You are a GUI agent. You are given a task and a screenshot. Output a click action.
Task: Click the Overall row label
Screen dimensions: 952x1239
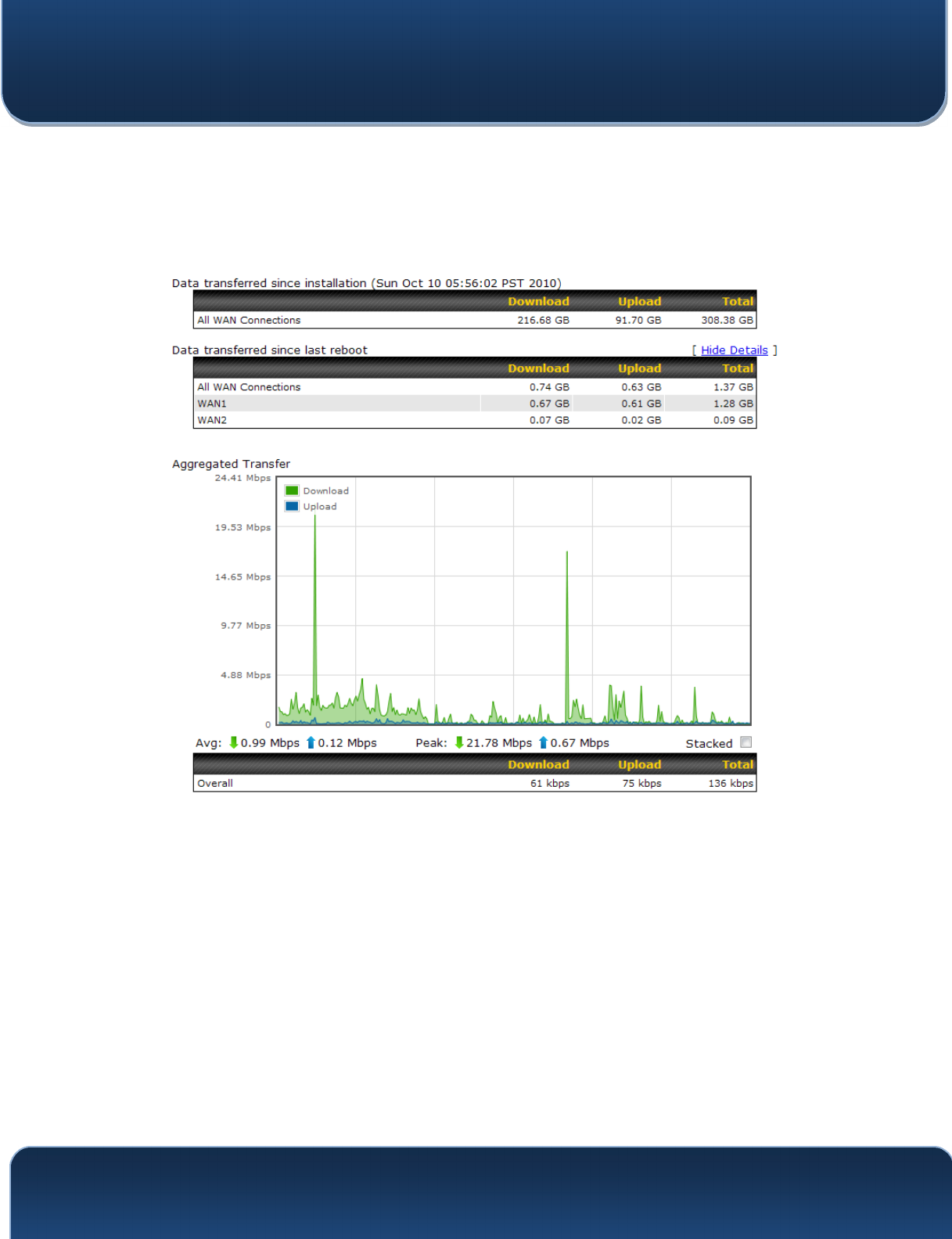(215, 783)
